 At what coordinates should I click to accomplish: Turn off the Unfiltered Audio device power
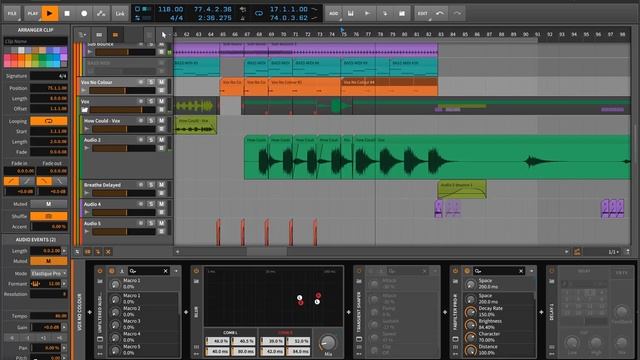(100, 271)
